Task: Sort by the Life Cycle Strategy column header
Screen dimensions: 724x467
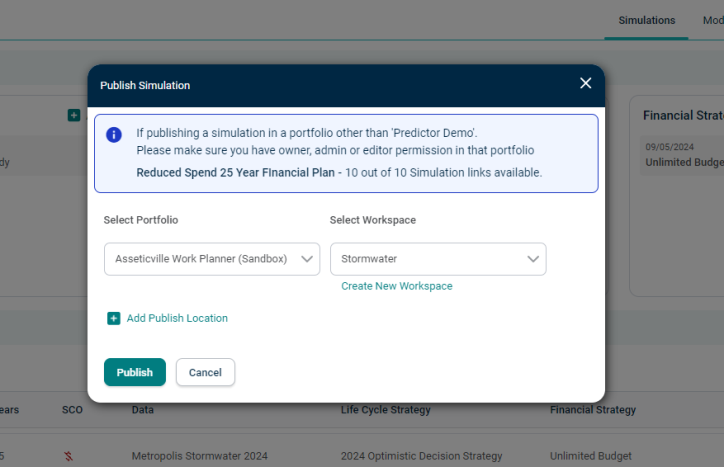Action: pos(386,410)
